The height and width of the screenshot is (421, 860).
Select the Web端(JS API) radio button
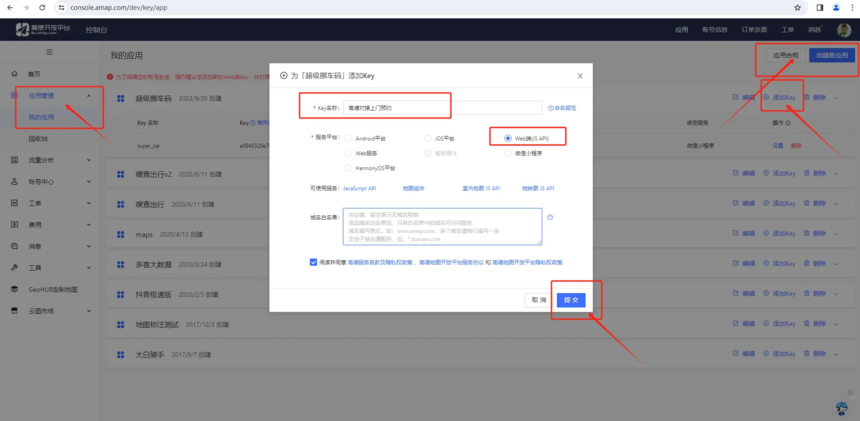[508, 138]
